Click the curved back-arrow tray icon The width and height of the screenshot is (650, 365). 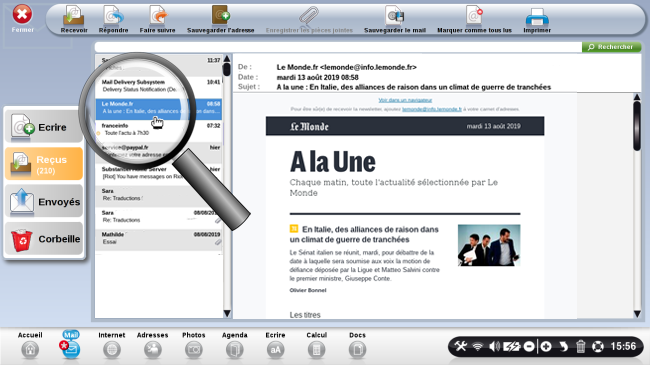coord(563,346)
